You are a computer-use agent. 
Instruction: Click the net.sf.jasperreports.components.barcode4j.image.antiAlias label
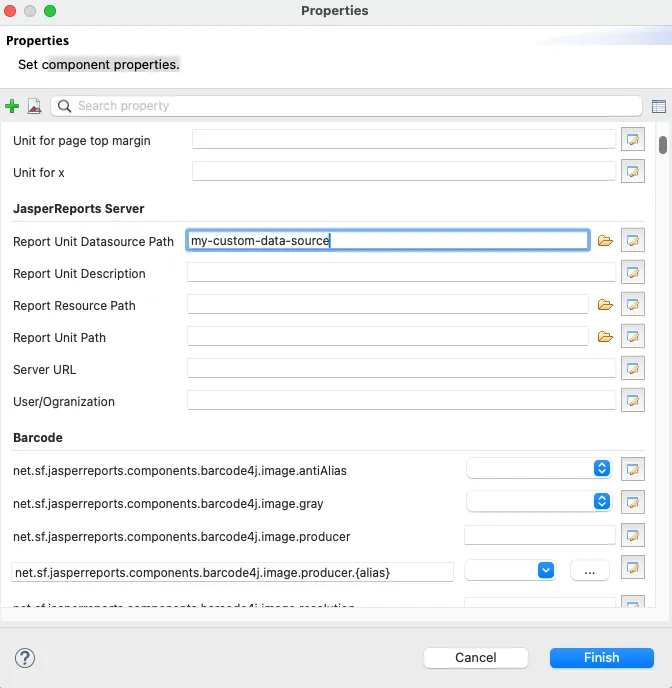click(180, 471)
